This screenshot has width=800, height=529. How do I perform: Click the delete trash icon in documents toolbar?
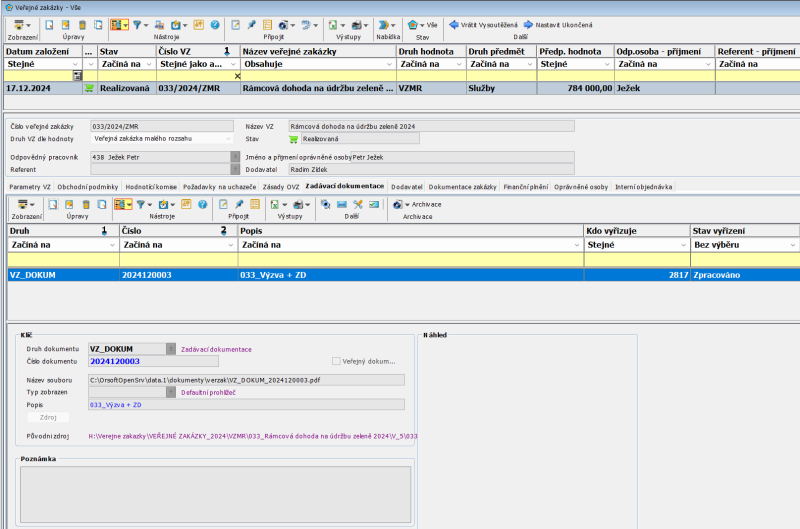[x=88, y=204]
